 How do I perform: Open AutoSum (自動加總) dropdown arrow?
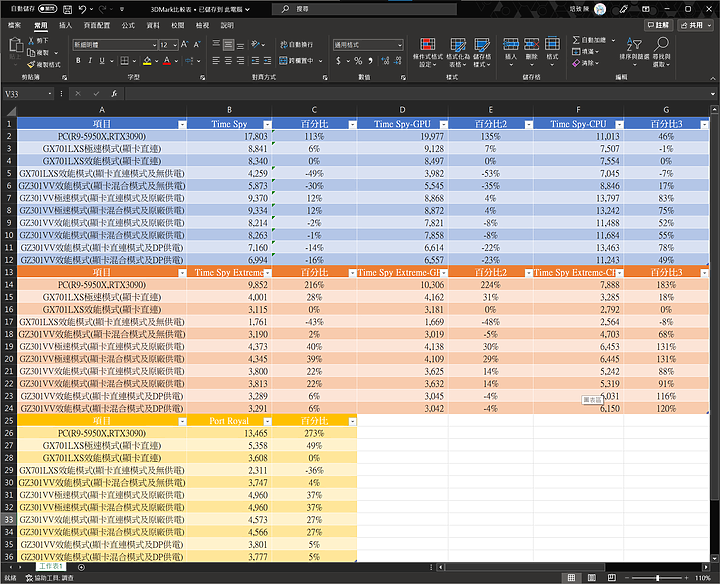(x=613, y=40)
